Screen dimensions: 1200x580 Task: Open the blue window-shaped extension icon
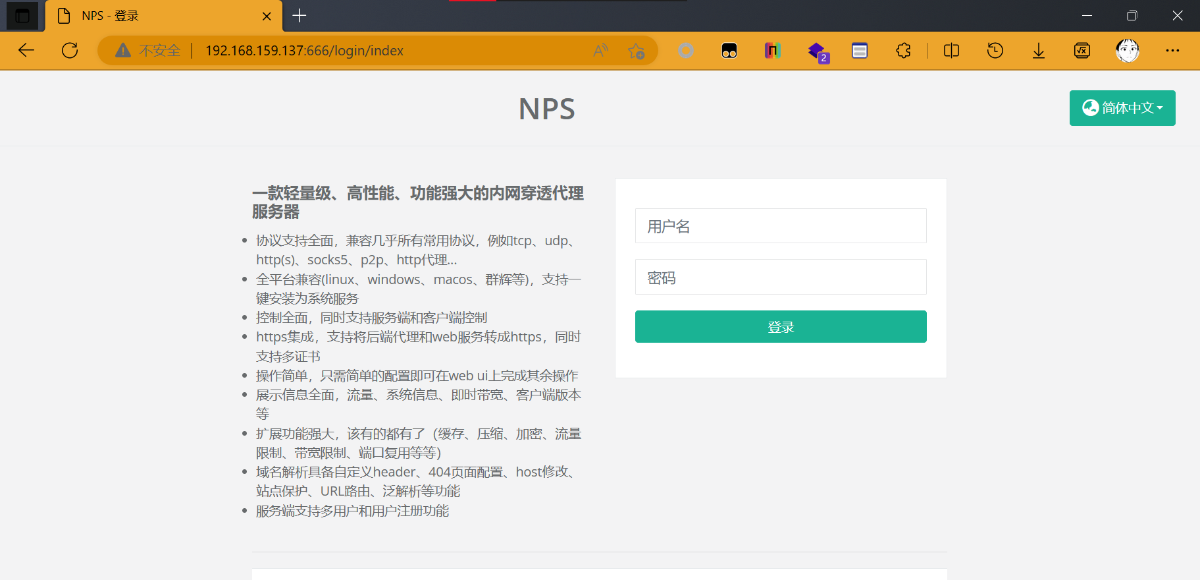(859, 51)
